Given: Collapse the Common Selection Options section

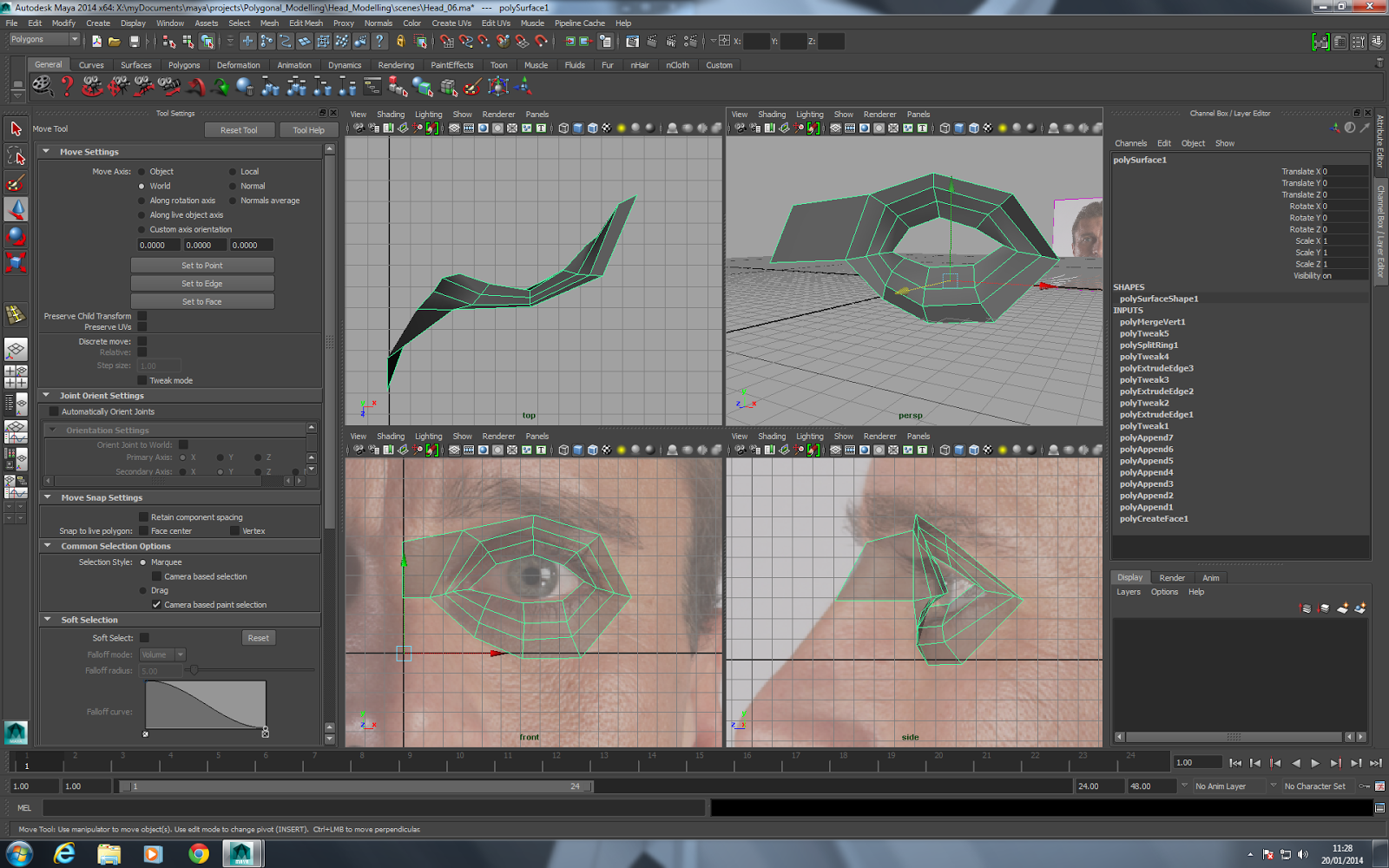Looking at the screenshot, I should [x=48, y=546].
